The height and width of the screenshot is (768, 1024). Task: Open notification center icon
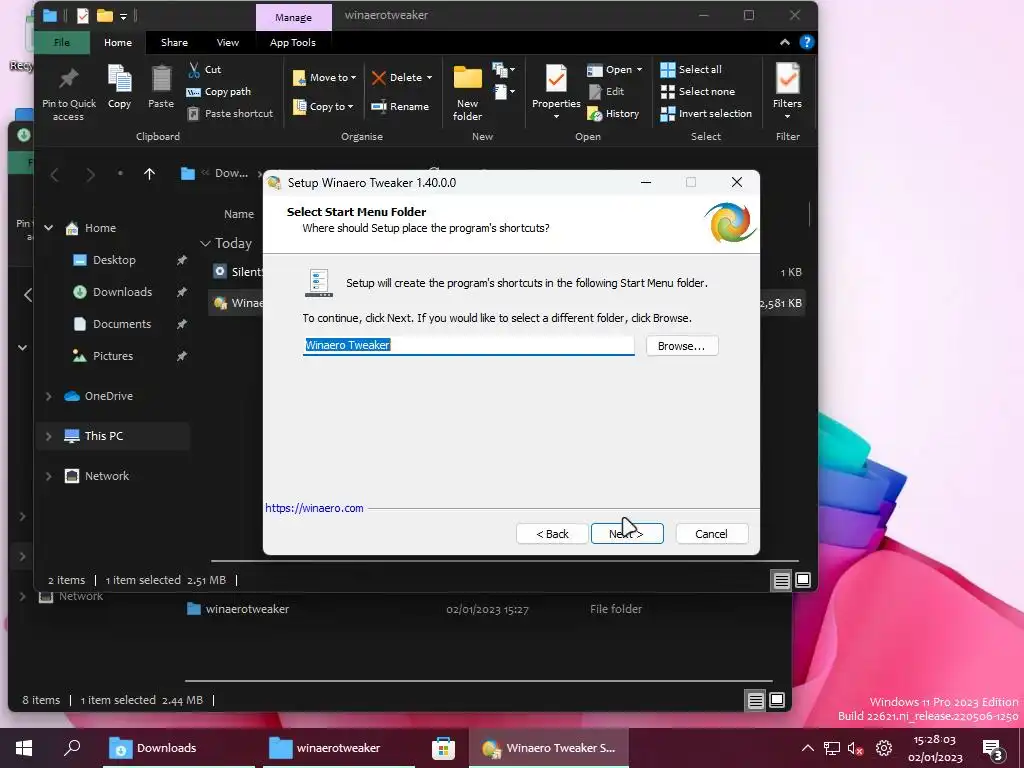point(993,750)
